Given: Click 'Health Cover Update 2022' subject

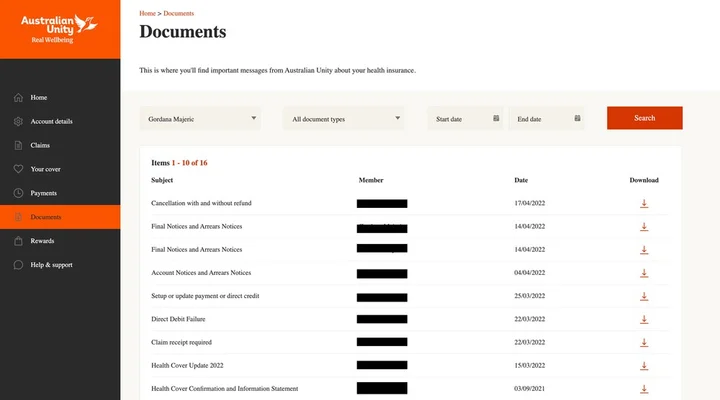Looking at the screenshot, I should coord(187,366).
